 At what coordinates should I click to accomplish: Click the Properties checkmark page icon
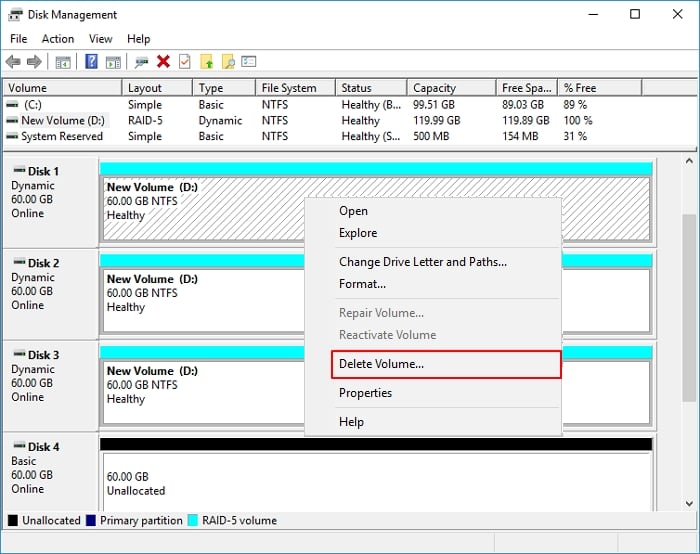click(184, 62)
